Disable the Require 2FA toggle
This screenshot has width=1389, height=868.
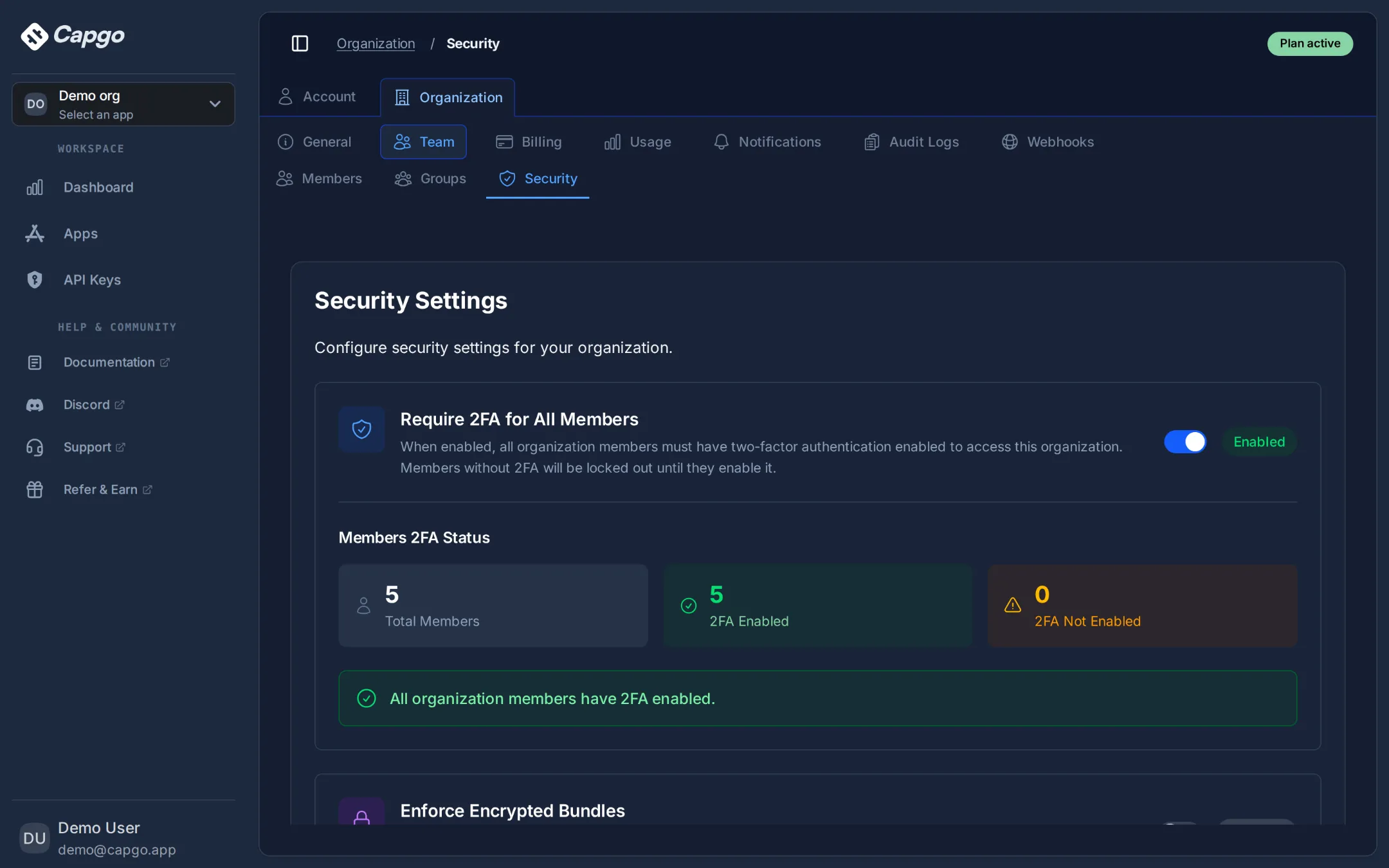(1185, 442)
